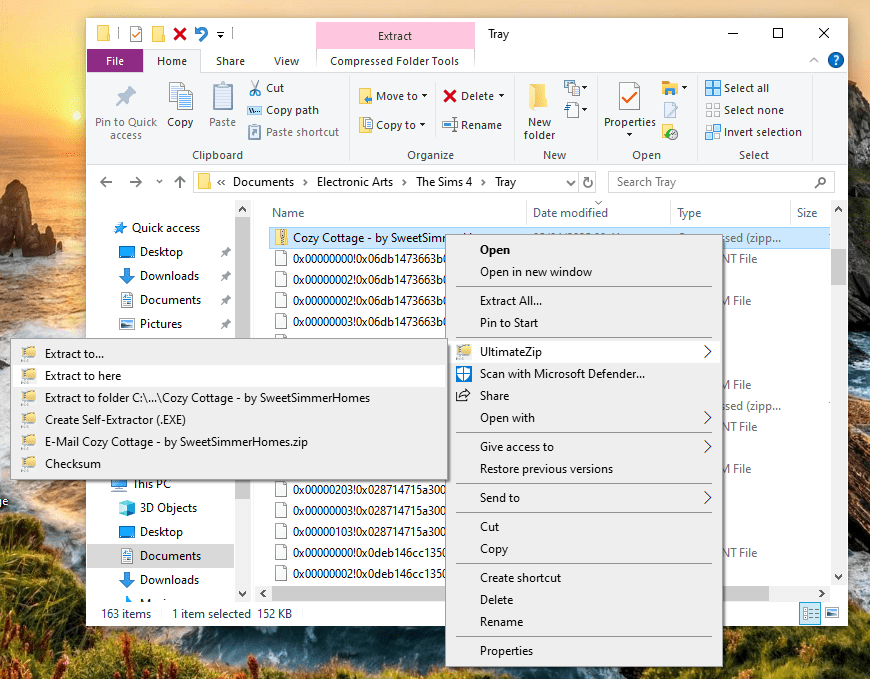Screen dimensions: 870x679
Task: Click the Copy icon in Clipboard group
Action: [x=180, y=100]
